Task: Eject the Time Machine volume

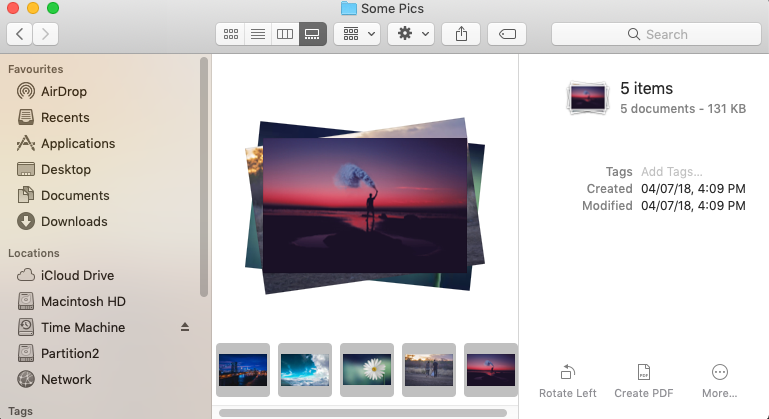Action: coord(185,327)
